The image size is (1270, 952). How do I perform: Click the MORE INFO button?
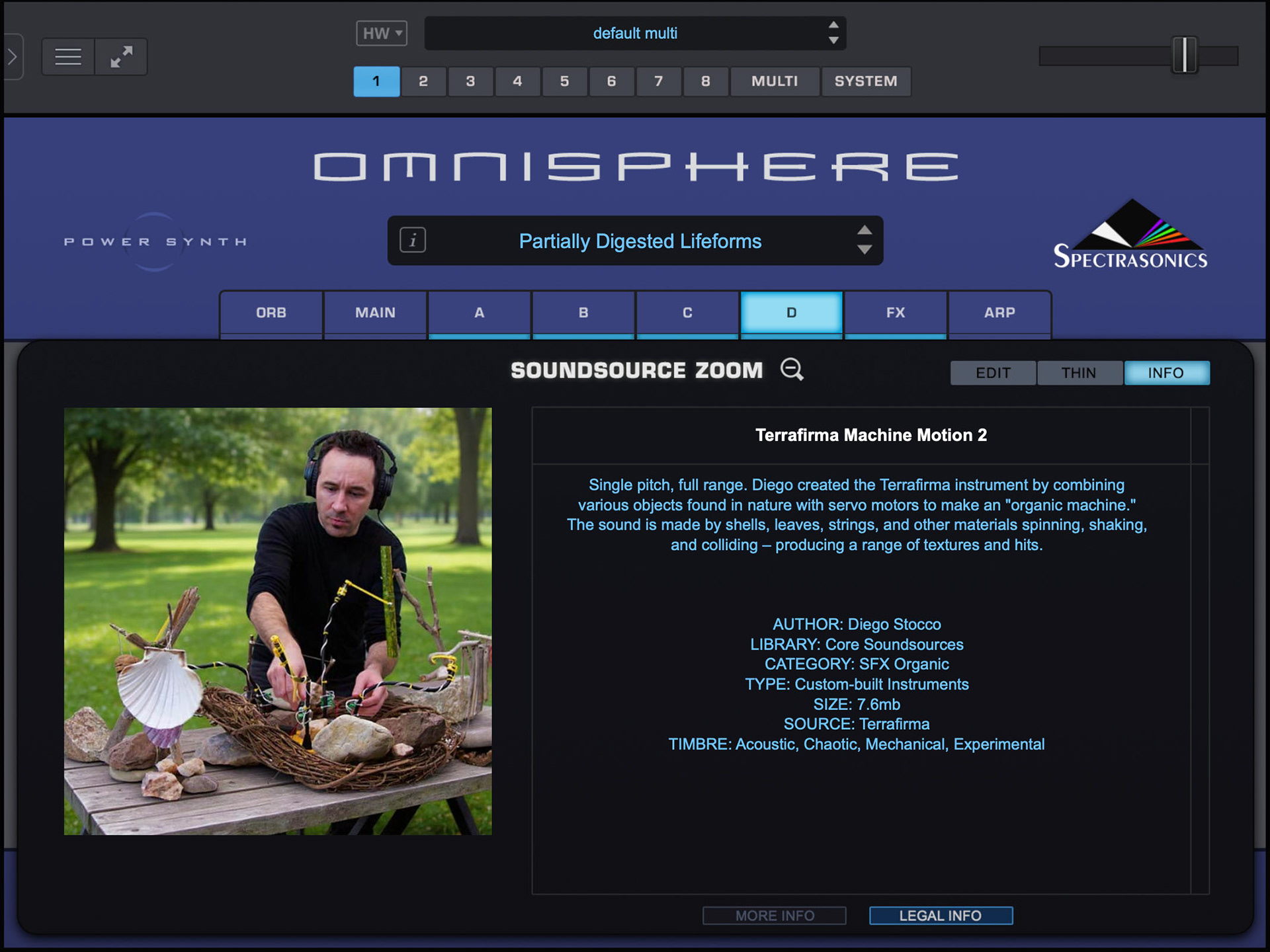click(774, 916)
